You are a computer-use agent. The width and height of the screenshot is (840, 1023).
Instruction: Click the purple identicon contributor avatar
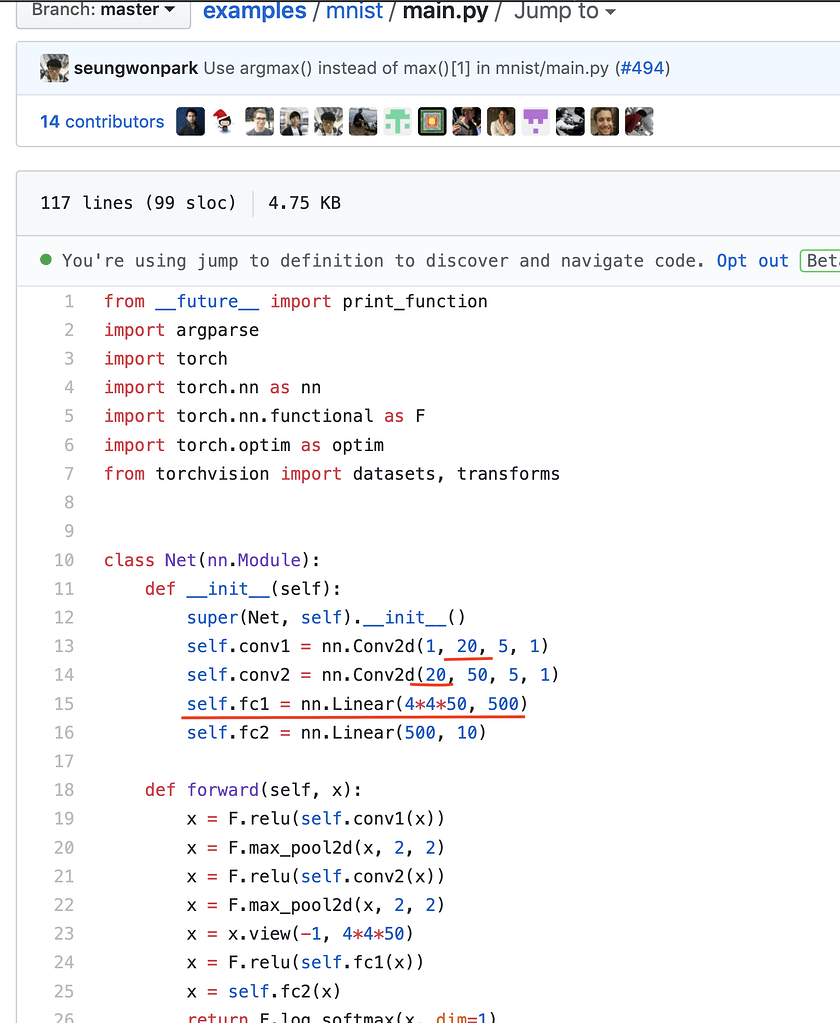point(536,122)
